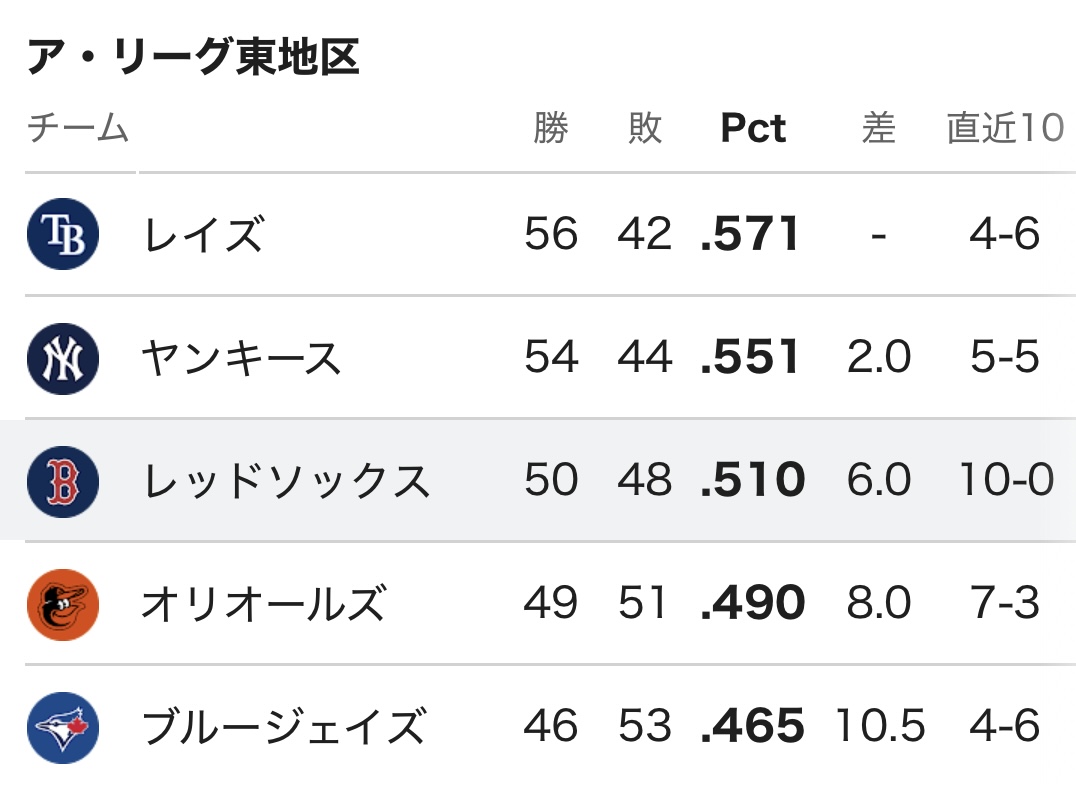Click Blue Jays 10.5 games behind value
This screenshot has height=807, width=1076.
click(880, 726)
